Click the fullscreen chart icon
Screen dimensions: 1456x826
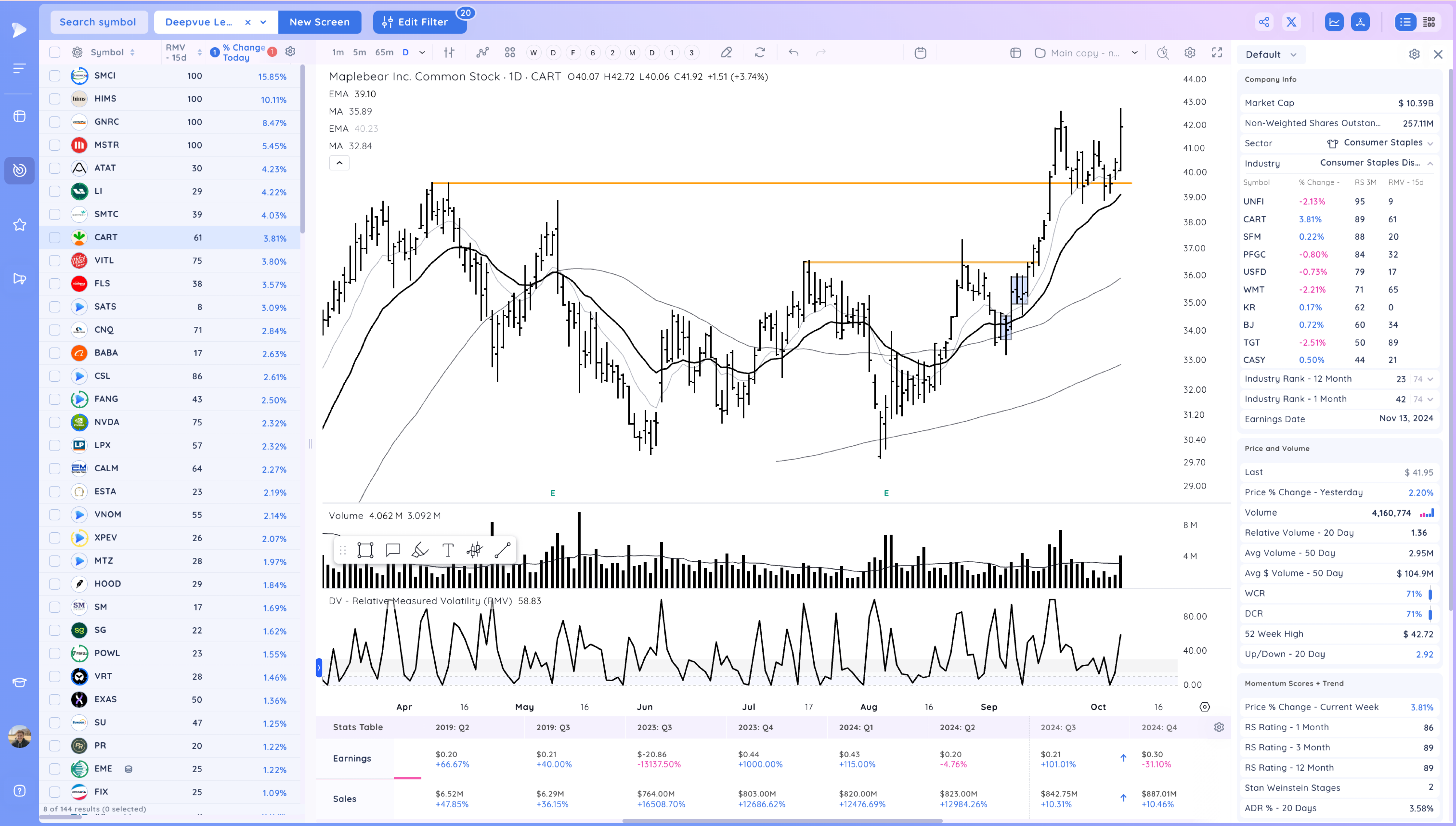[1216, 53]
